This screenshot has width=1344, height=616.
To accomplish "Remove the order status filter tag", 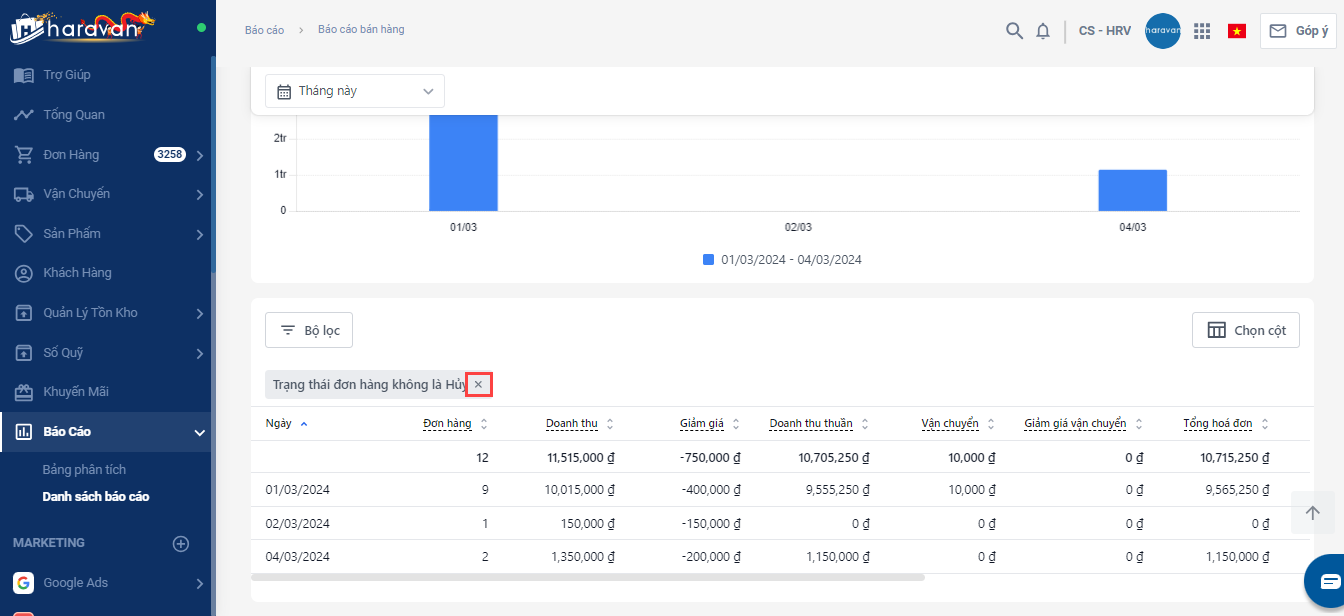I will pyautogui.click(x=478, y=385).
